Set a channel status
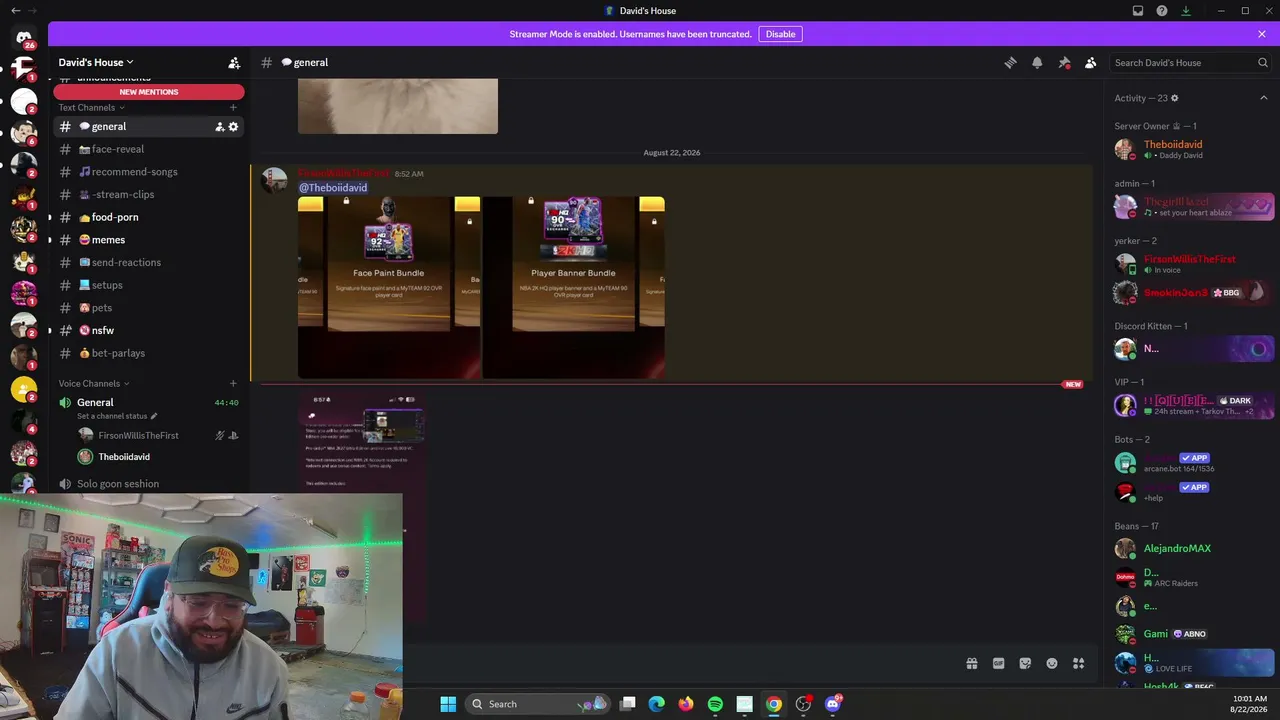The height and width of the screenshot is (720, 1280). [117, 416]
